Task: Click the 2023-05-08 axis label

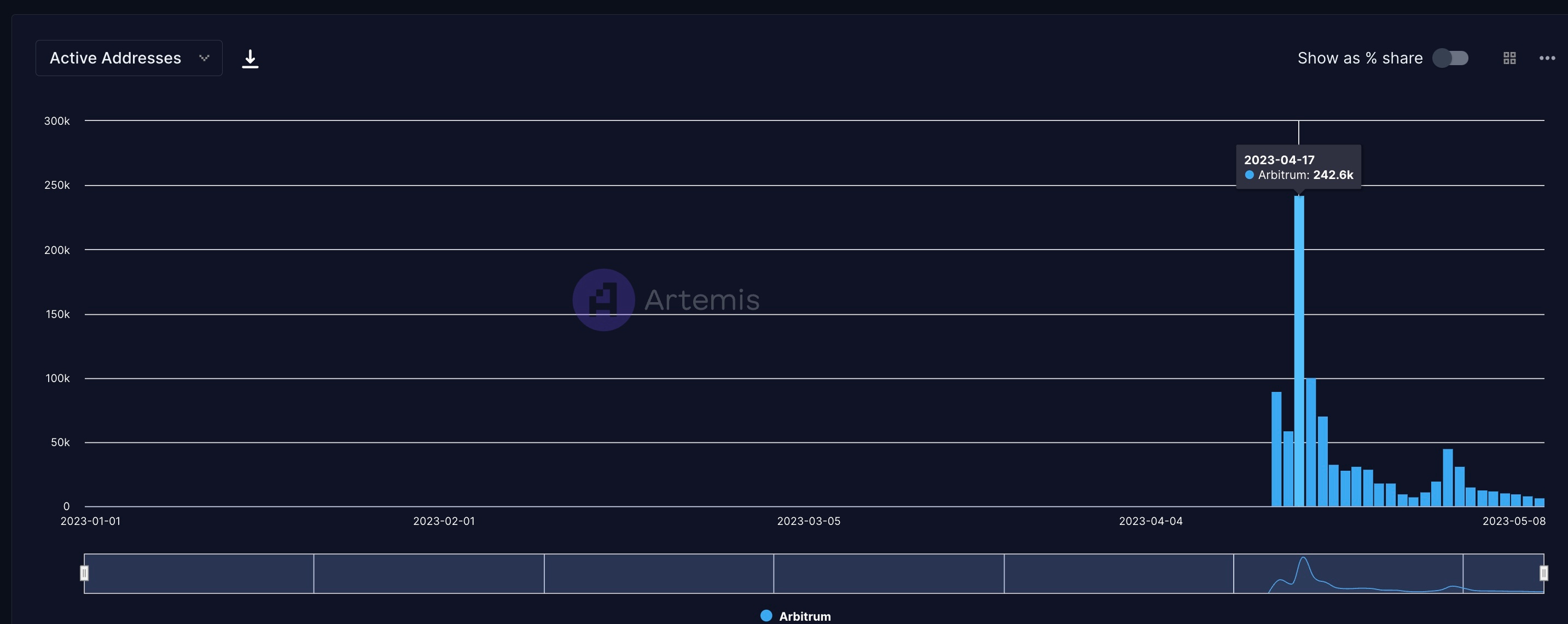Action: coord(1514,521)
